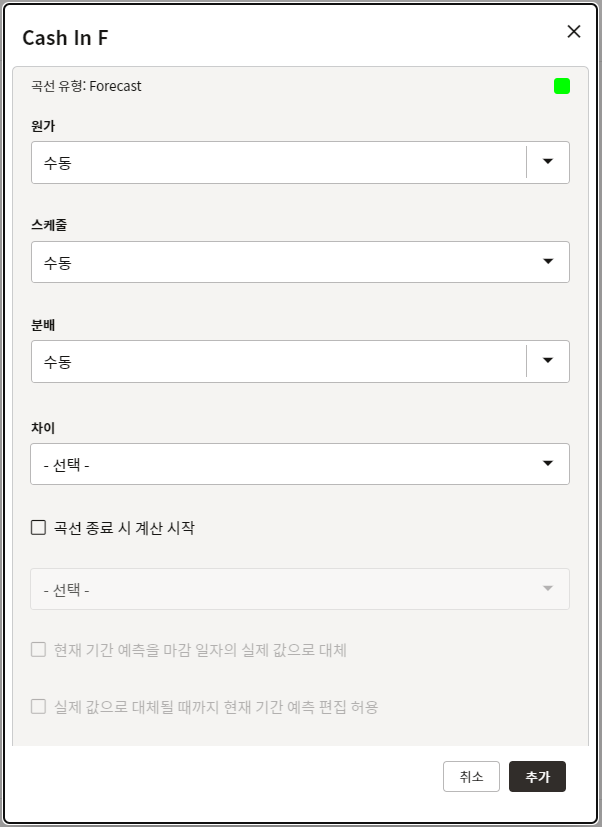Click the green curve color swatch
This screenshot has width=602, height=827.
coord(562,86)
